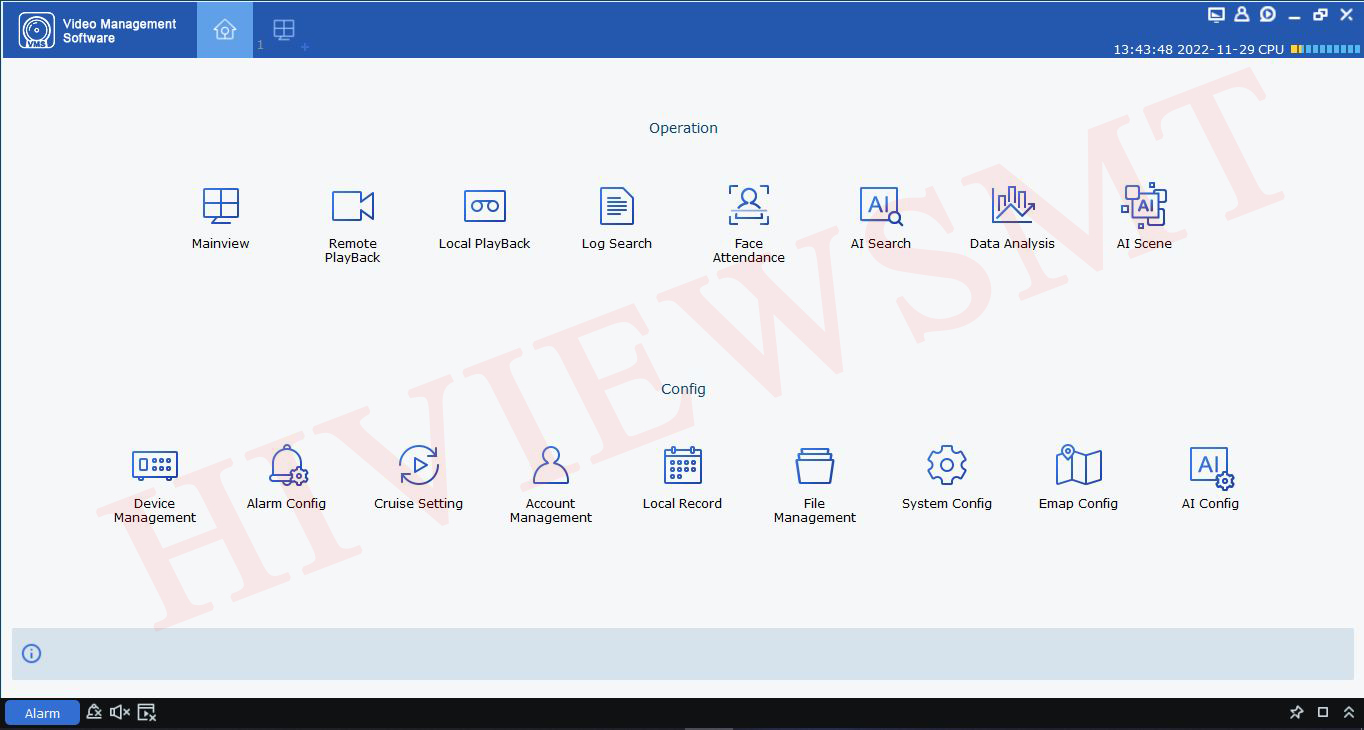This screenshot has height=730, width=1364.
Task: Pin the alarm bar
Action: [1296, 712]
